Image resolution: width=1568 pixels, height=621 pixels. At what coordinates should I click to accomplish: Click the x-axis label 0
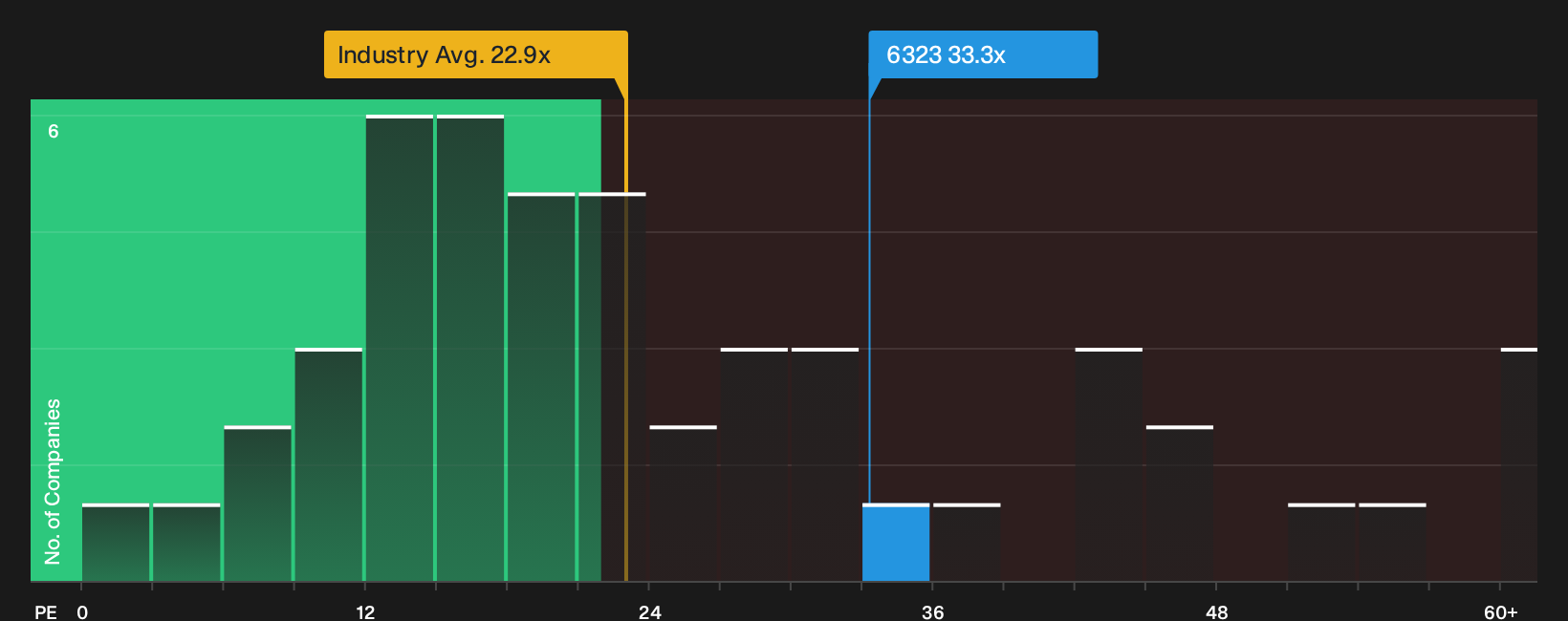coord(82,612)
